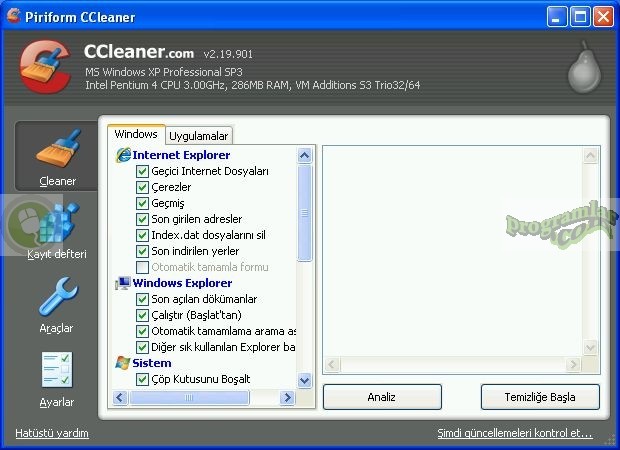
Task: Maximize the CCleaner window
Action: pos(580,17)
